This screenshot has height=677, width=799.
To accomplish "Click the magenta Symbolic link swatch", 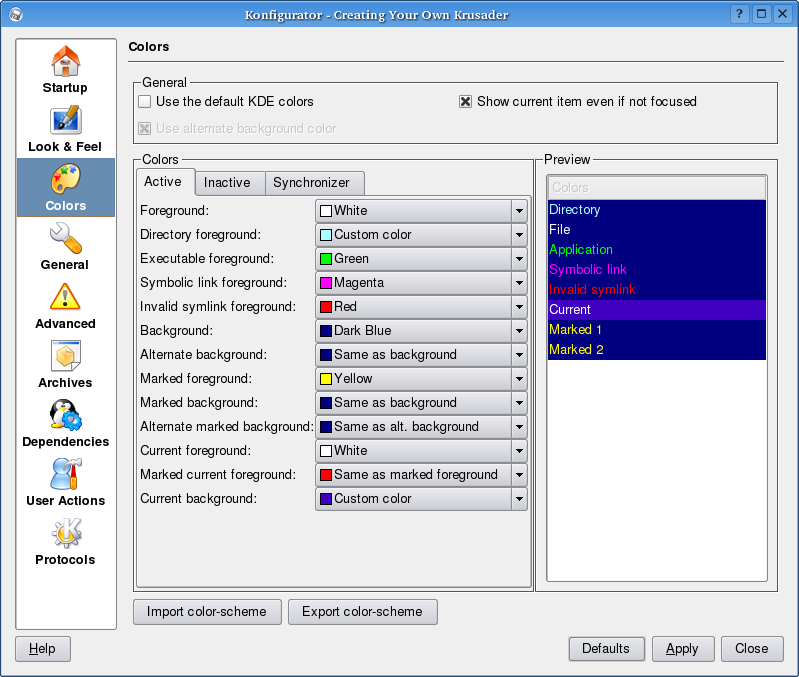I will (326, 283).
